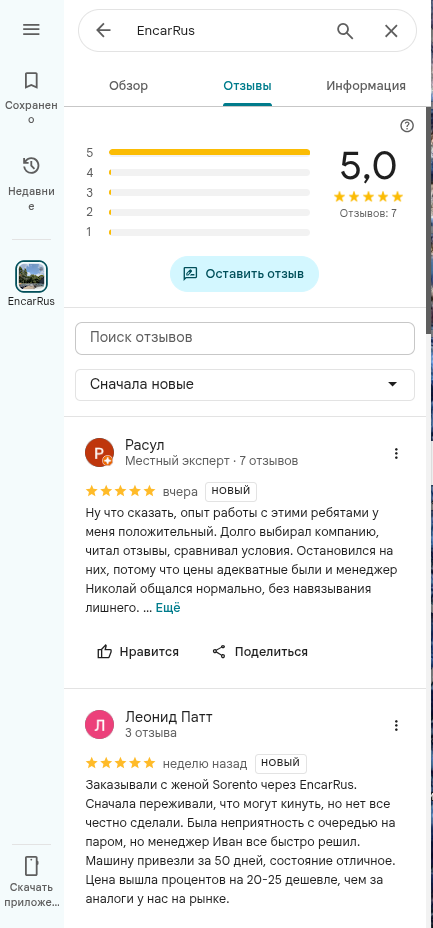The height and width of the screenshot is (928, 433).
Task: Click the 2-star rating bar
Action: (209, 212)
